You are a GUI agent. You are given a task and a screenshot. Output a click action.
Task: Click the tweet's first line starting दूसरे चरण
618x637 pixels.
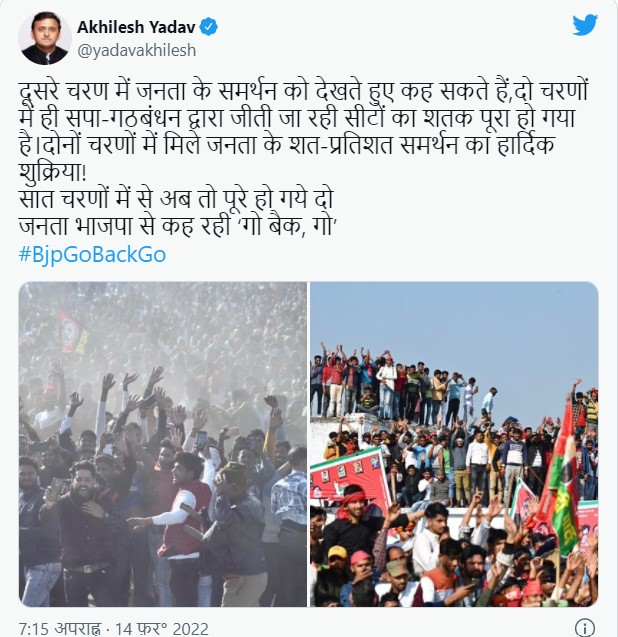coord(304,91)
